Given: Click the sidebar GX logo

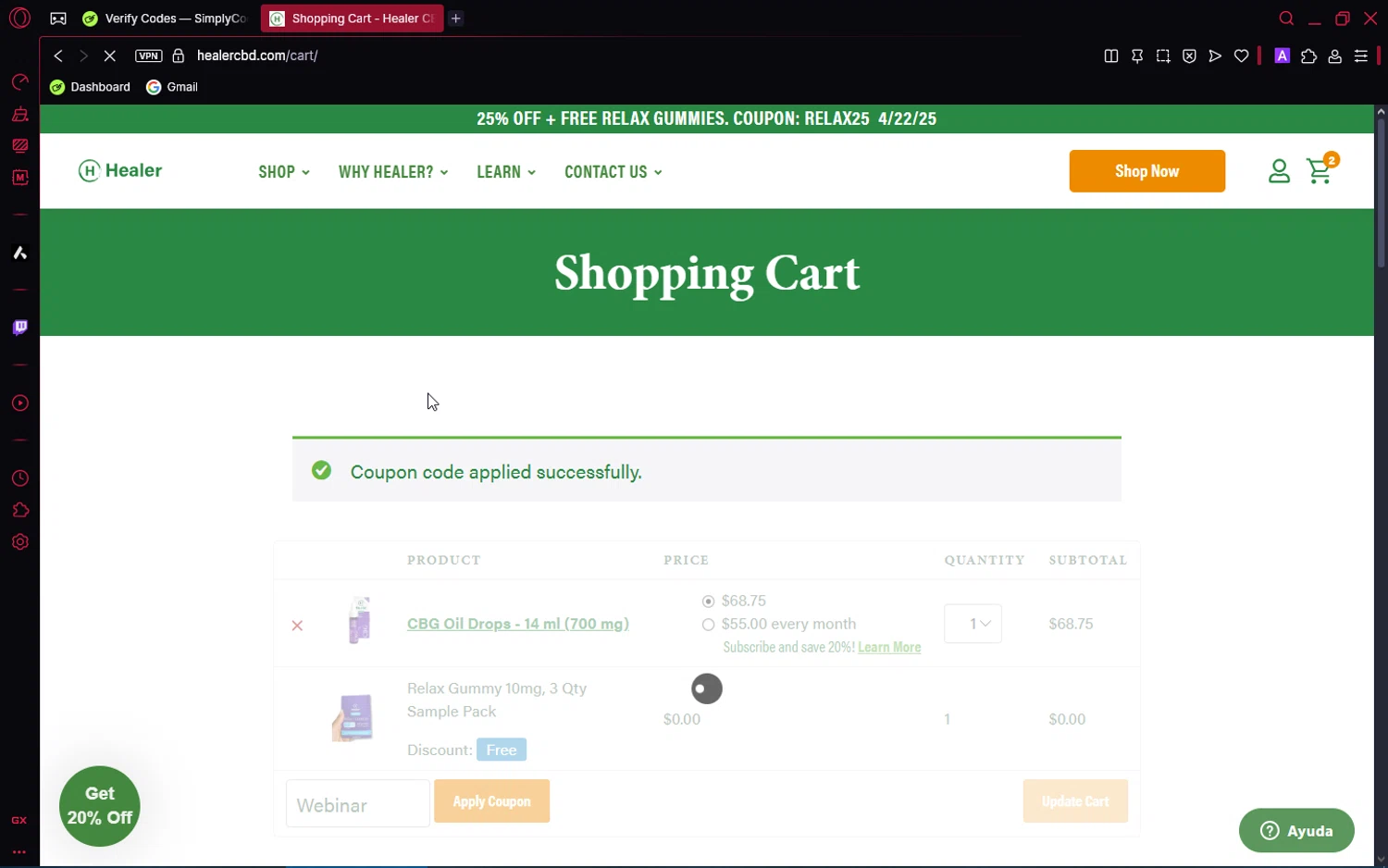Looking at the screenshot, I should coord(19,821).
